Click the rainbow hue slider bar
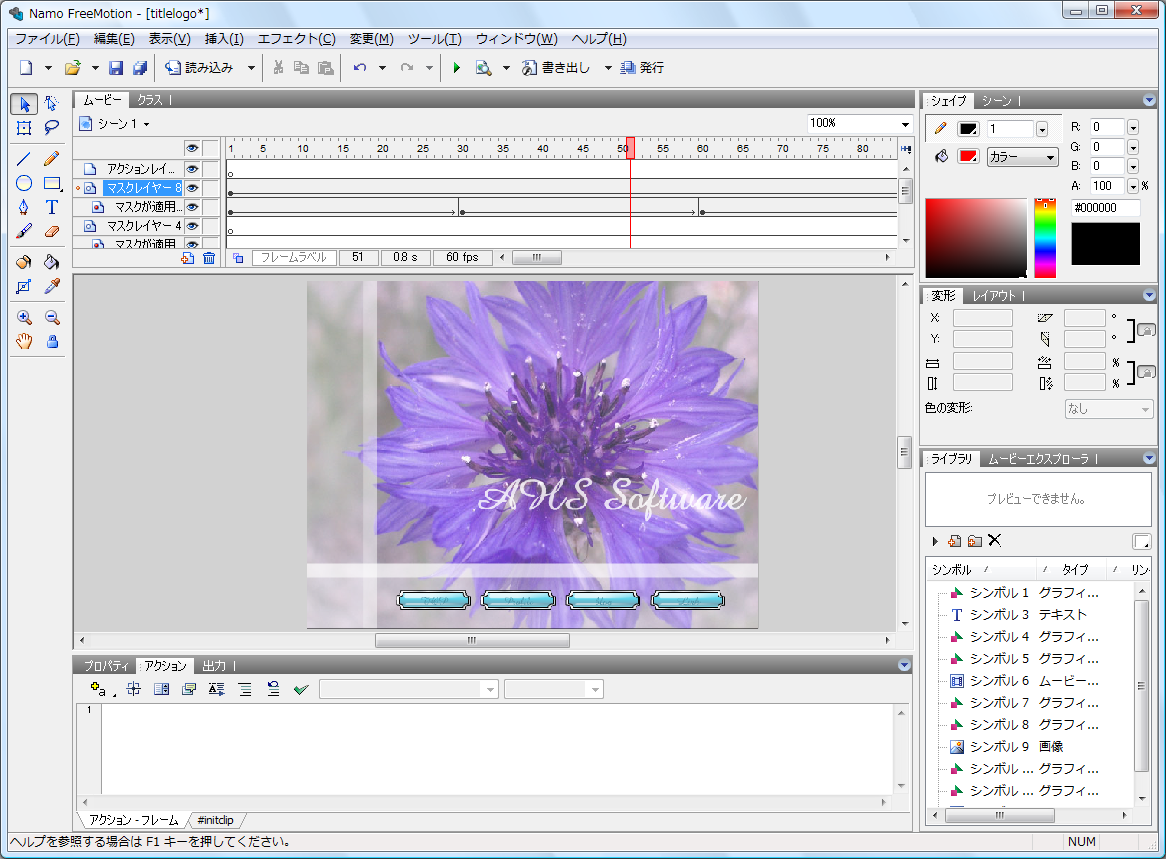Viewport: 1166px width, 859px height. click(1045, 238)
